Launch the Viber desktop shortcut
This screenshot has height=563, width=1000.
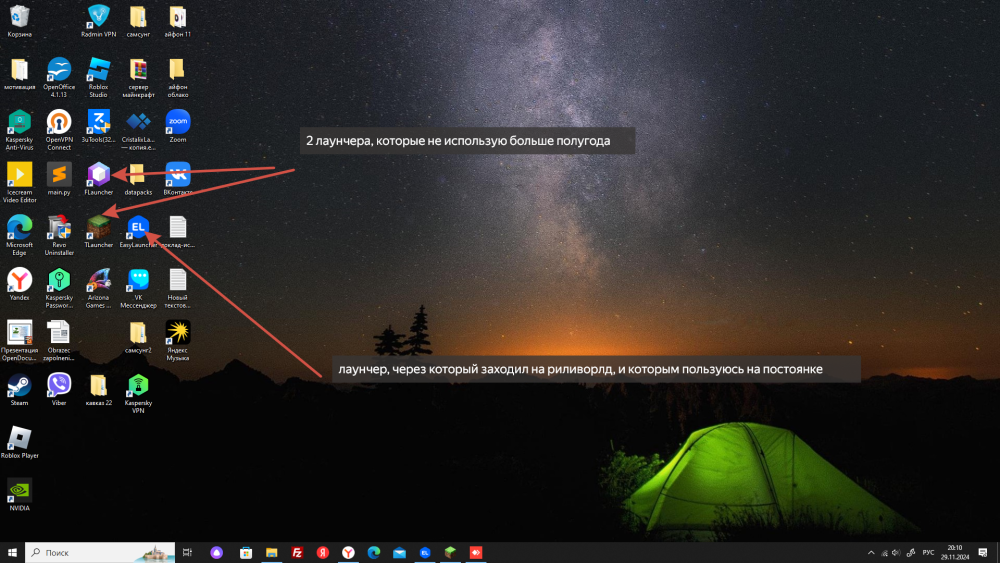(x=59, y=390)
